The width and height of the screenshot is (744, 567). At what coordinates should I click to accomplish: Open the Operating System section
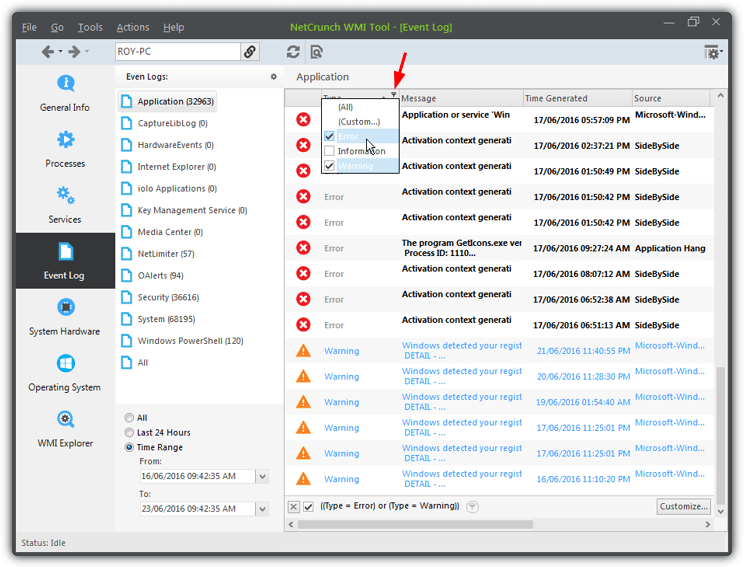point(65,373)
